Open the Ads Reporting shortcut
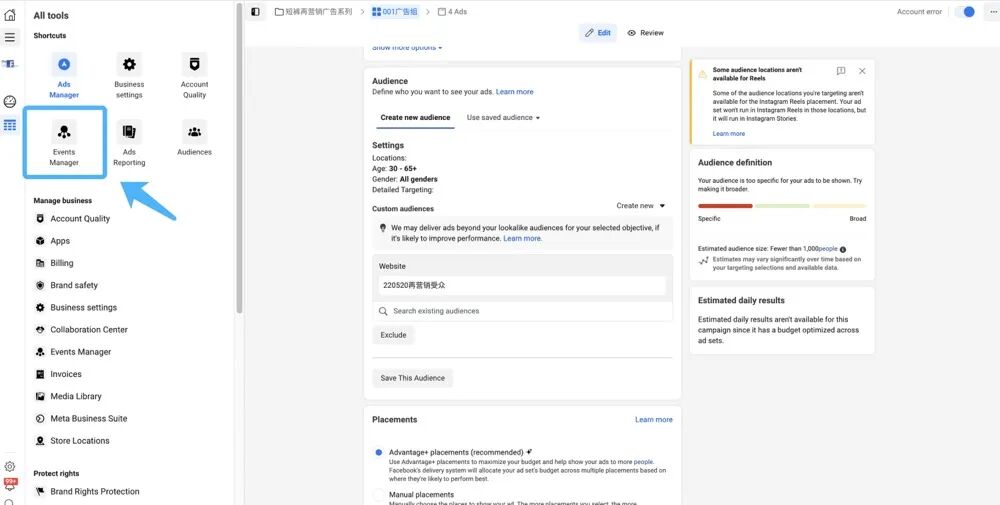This screenshot has height=505, width=1000. (x=129, y=143)
